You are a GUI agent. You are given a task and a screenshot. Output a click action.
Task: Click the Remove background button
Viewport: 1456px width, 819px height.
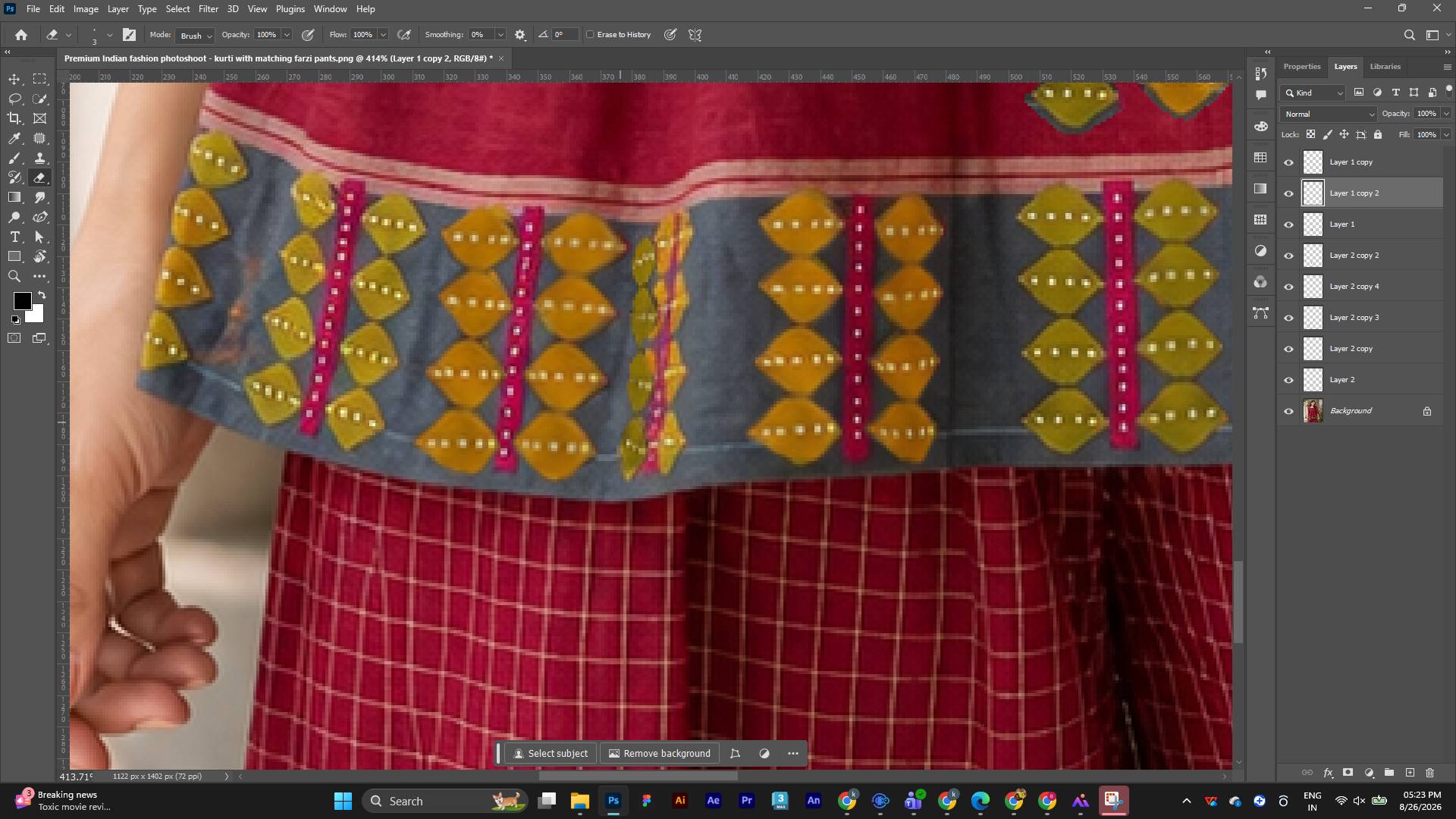pyautogui.click(x=660, y=754)
